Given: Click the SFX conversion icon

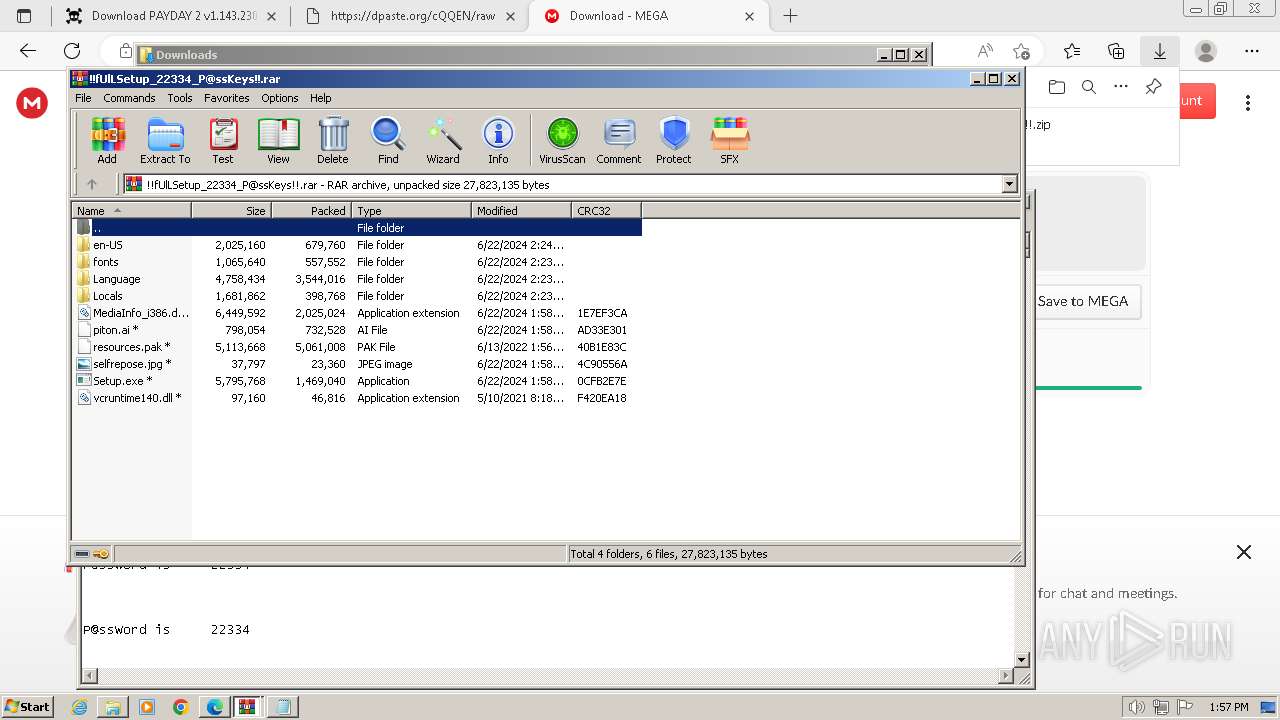Looking at the screenshot, I should click(x=730, y=140).
